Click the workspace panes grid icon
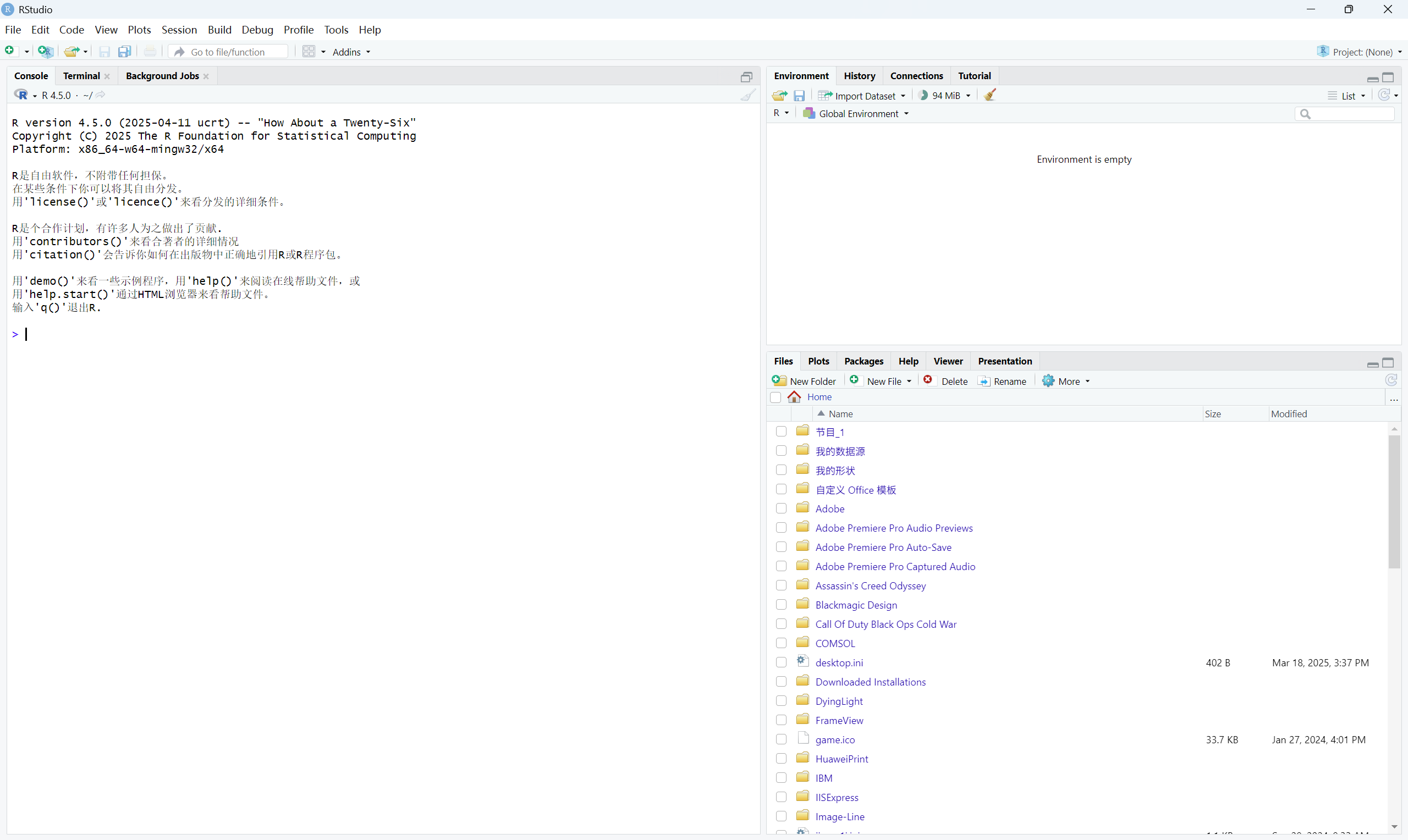 (x=309, y=52)
